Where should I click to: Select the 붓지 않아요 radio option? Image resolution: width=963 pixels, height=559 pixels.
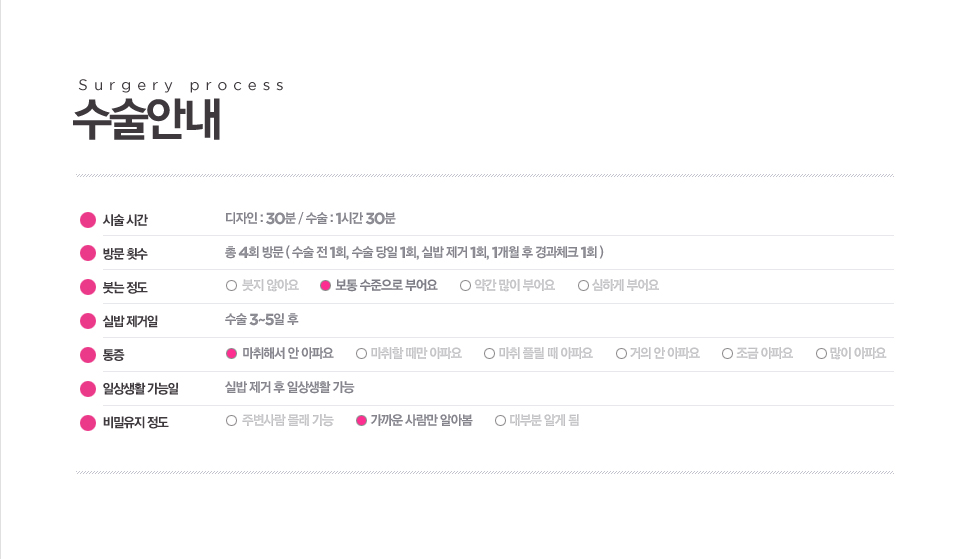(232, 286)
